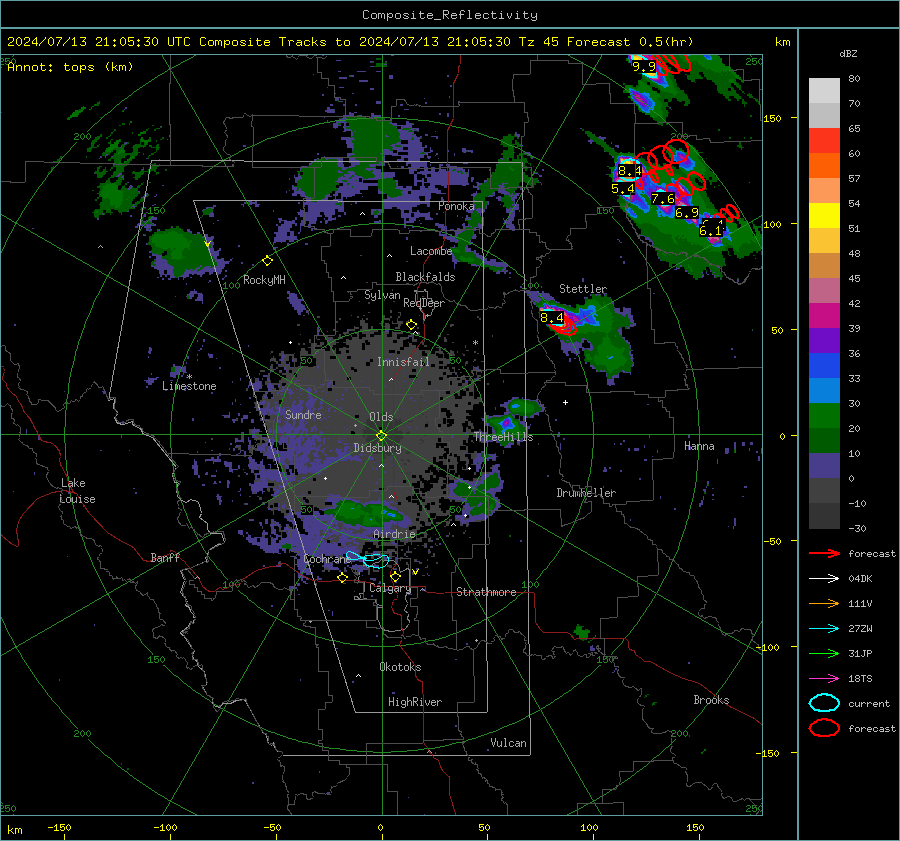Viewport: 900px width, 841px height.
Task: Click the red 'forecast' ellipse legend symbol
Action: pos(824,728)
